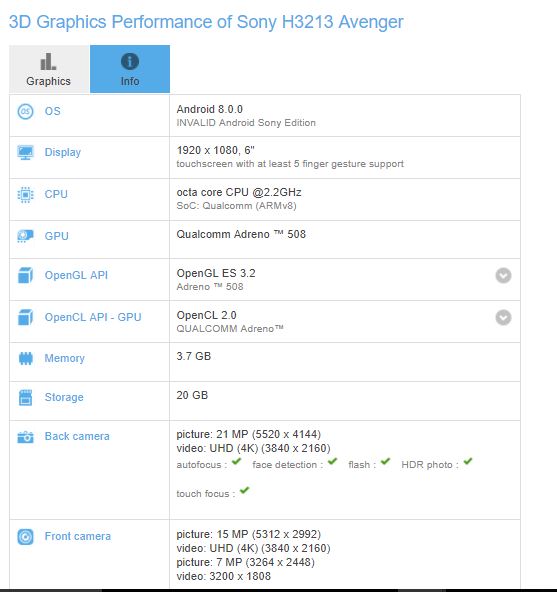This screenshot has width=557, height=592.
Task: Click the Front camera lens icon
Action: (x=25, y=537)
